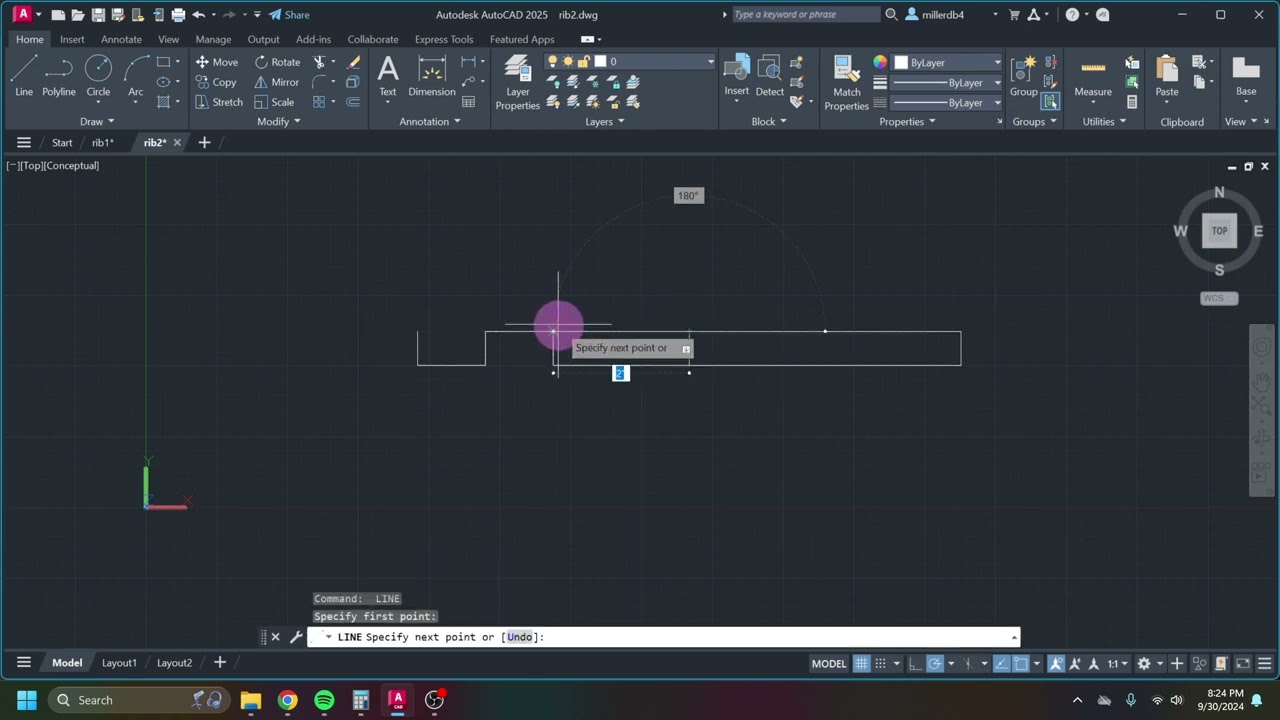Viewport: 1280px width, 720px height.
Task: Click the Paste clipboard icon
Action: coord(1167,76)
